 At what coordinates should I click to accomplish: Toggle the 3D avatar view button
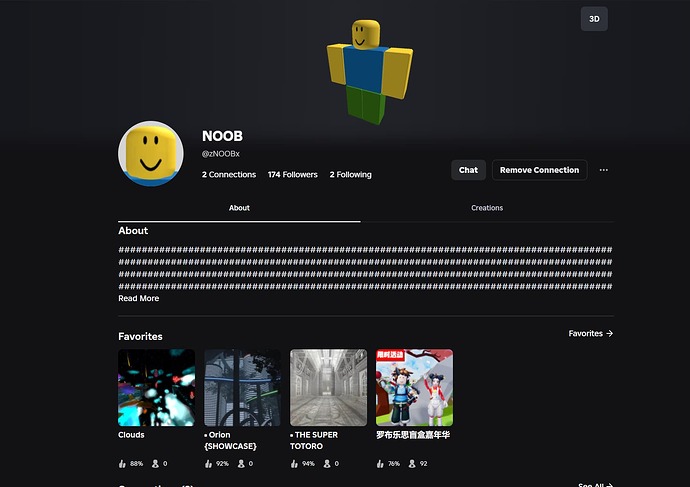coord(594,19)
